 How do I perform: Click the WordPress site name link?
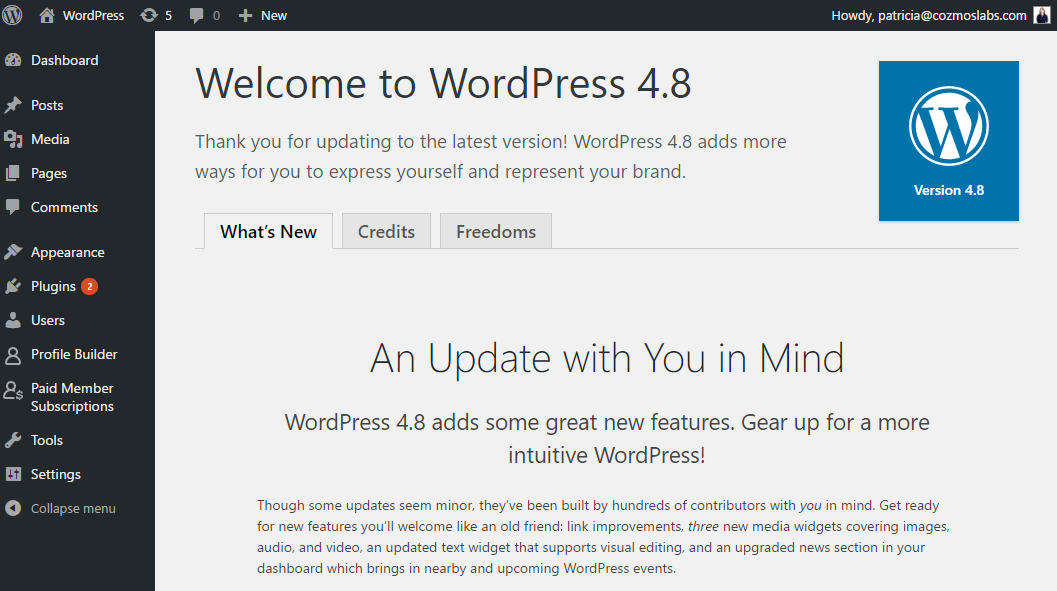94,15
